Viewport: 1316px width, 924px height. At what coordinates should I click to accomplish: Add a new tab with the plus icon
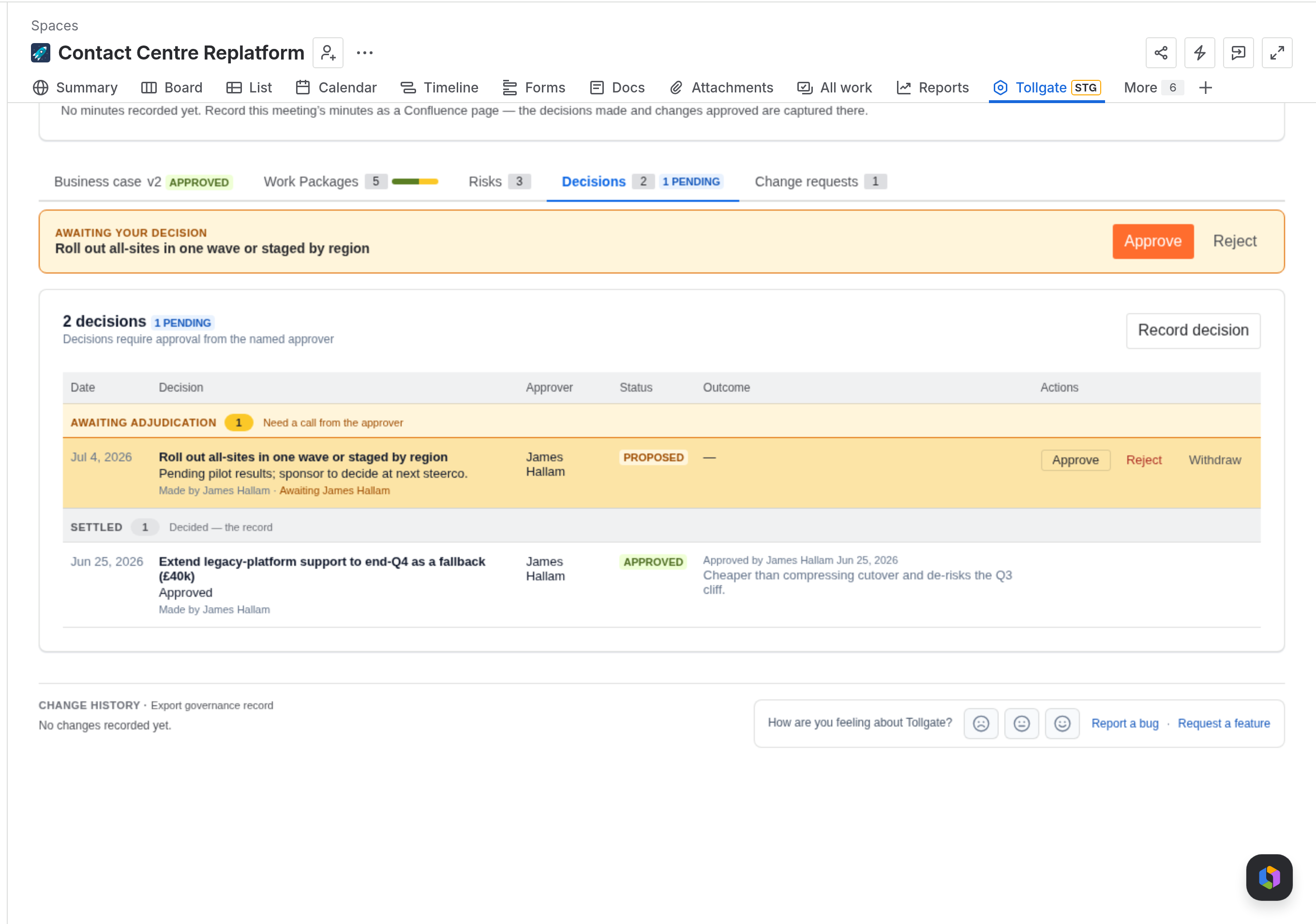(x=1206, y=88)
